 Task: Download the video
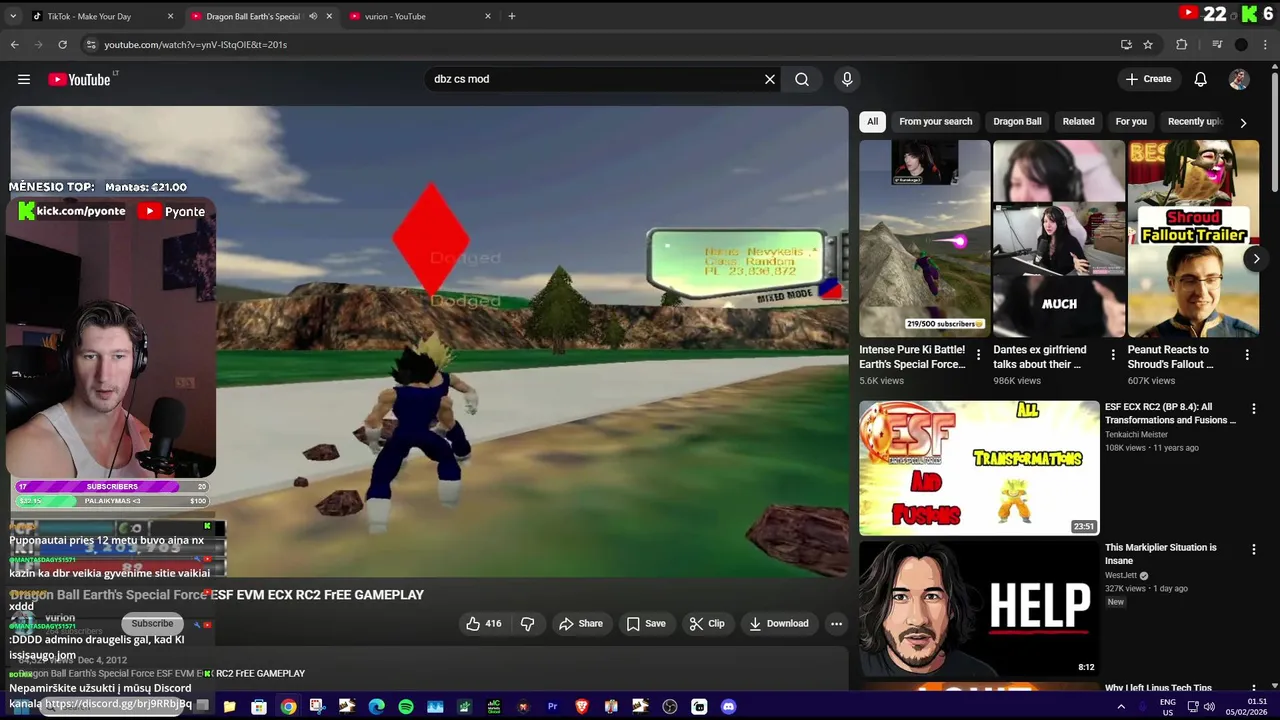(x=779, y=623)
